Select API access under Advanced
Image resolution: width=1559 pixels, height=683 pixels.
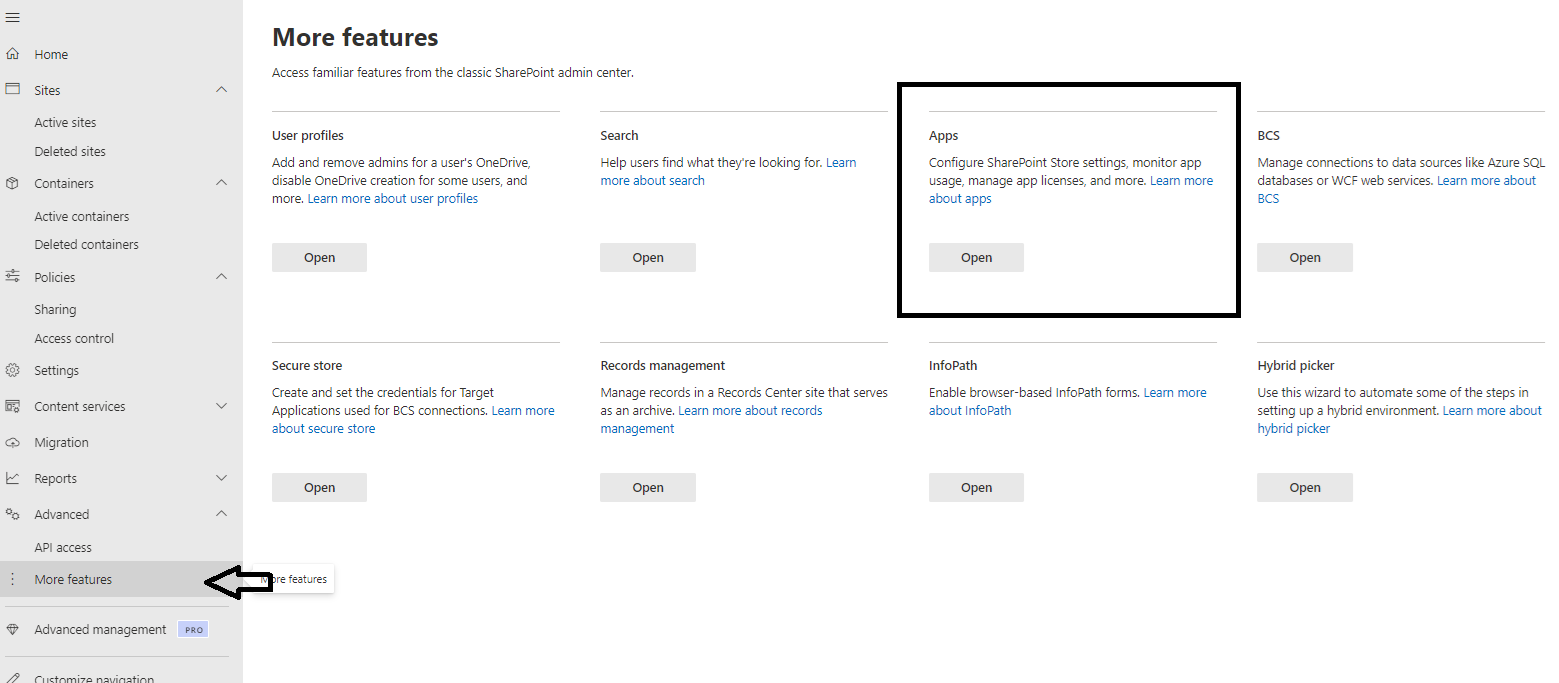tap(63, 547)
